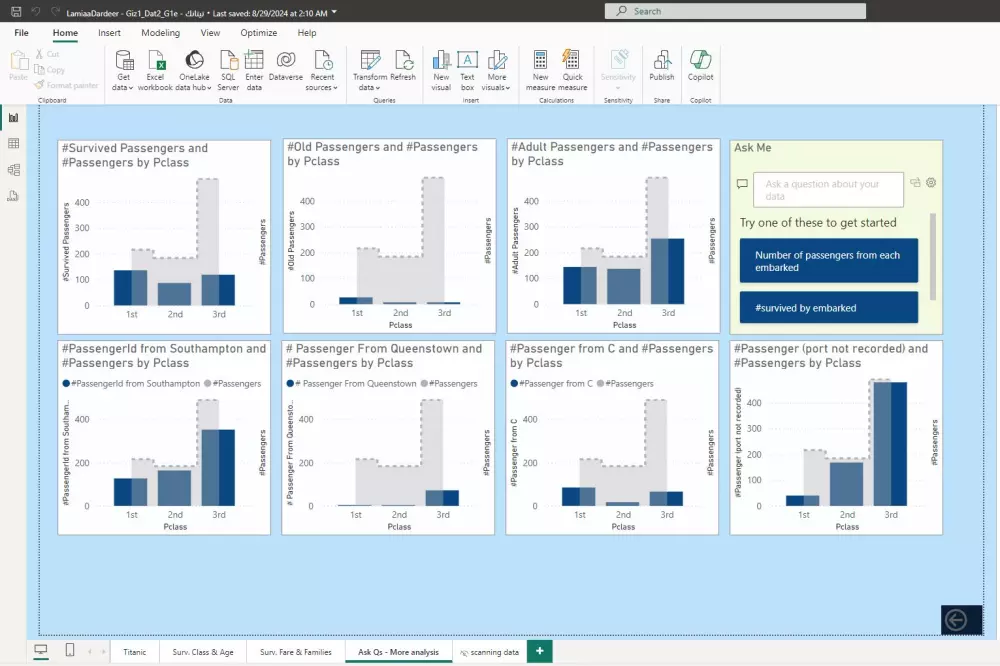Toggle mobile layout view at the bottom left
The image size is (1000, 666).
click(x=69, y=648)
